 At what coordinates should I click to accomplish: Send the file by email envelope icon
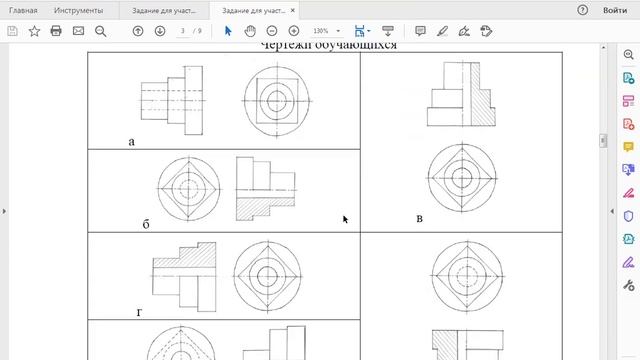[x=78, y=31]
